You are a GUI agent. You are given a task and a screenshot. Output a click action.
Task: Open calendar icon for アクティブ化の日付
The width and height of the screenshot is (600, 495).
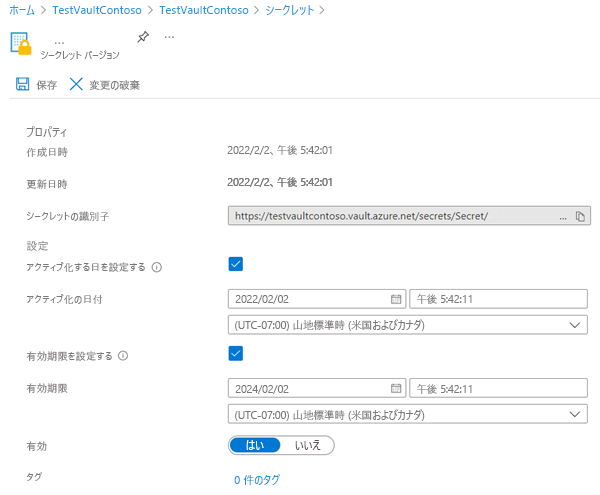pos(396,299)
